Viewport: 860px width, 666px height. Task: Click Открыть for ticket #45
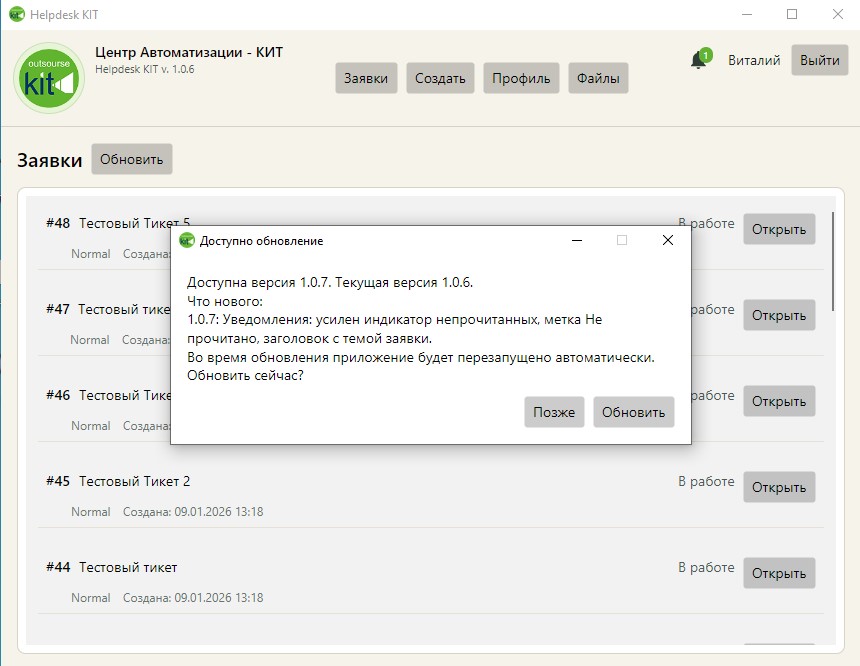[x=778, y=487]
